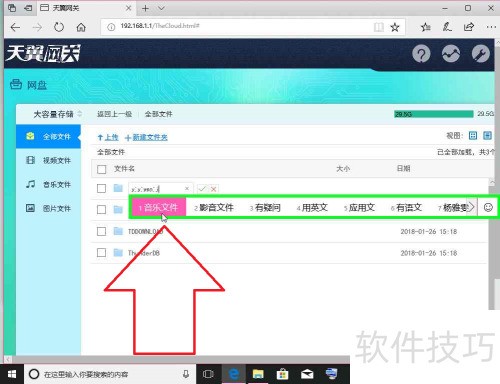Image resolution: width=500 pixels, height=384 pixels.
Task: Confirm folder name with green checkmark
Action: 202,189
